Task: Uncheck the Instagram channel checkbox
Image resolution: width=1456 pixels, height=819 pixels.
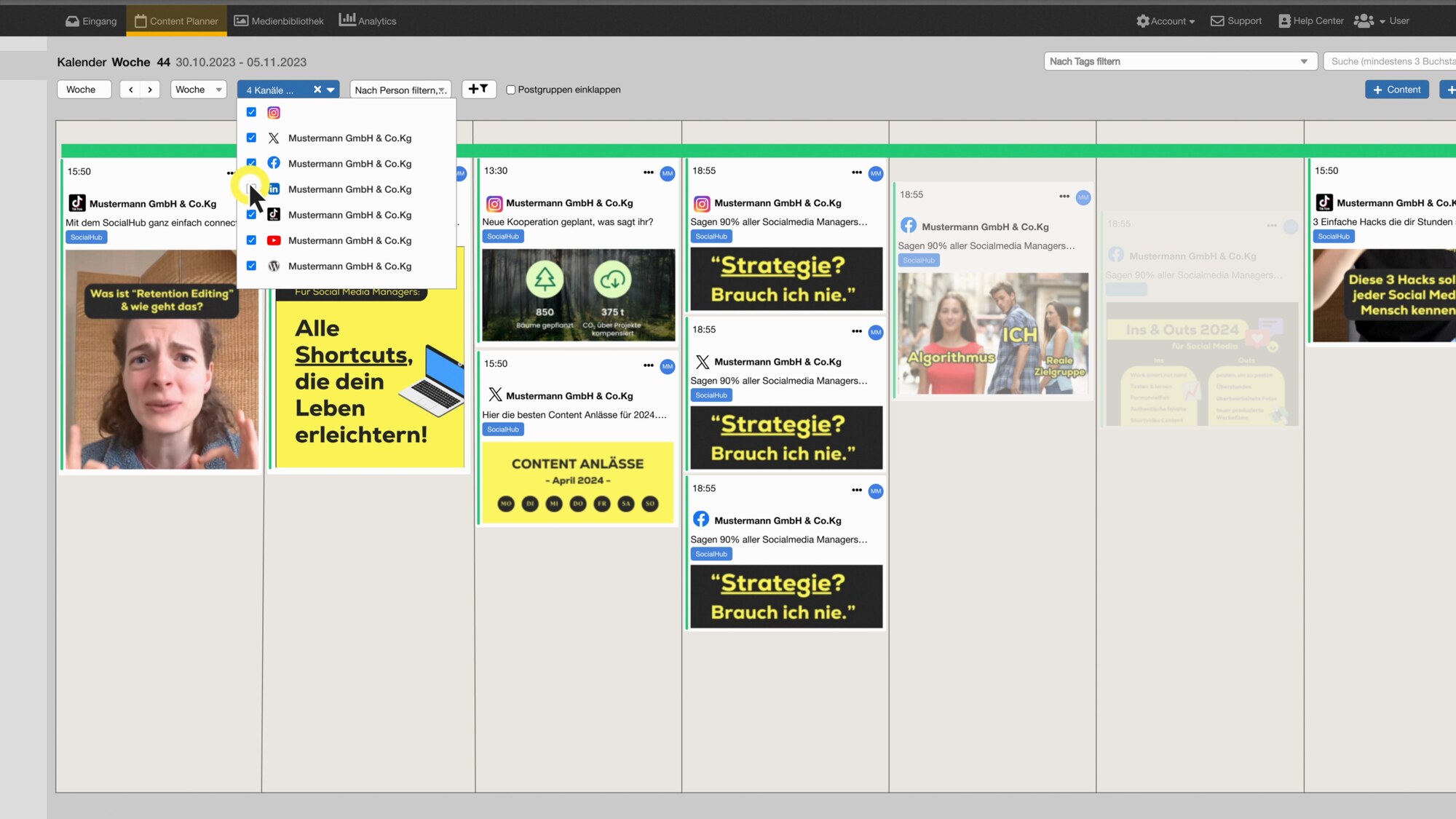Action: click(x=251, y=112)
